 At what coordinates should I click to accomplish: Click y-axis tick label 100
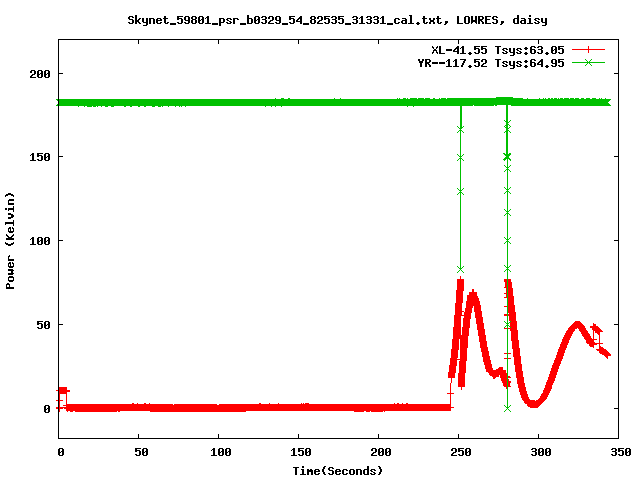pyautogui.click(x=40, y=241)
